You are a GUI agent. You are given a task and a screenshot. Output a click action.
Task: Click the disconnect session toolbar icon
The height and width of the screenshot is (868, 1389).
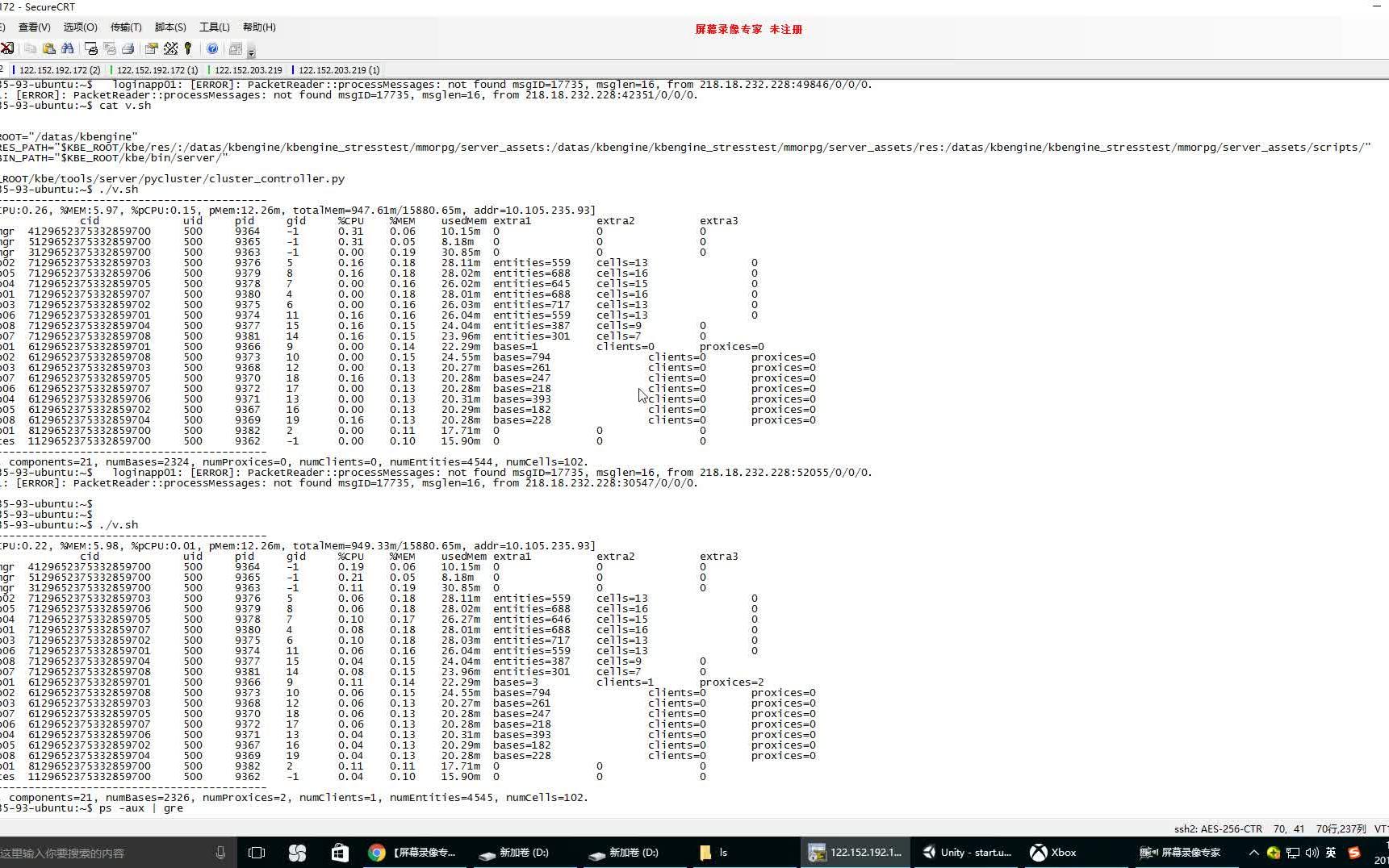(x=6, y=48)
